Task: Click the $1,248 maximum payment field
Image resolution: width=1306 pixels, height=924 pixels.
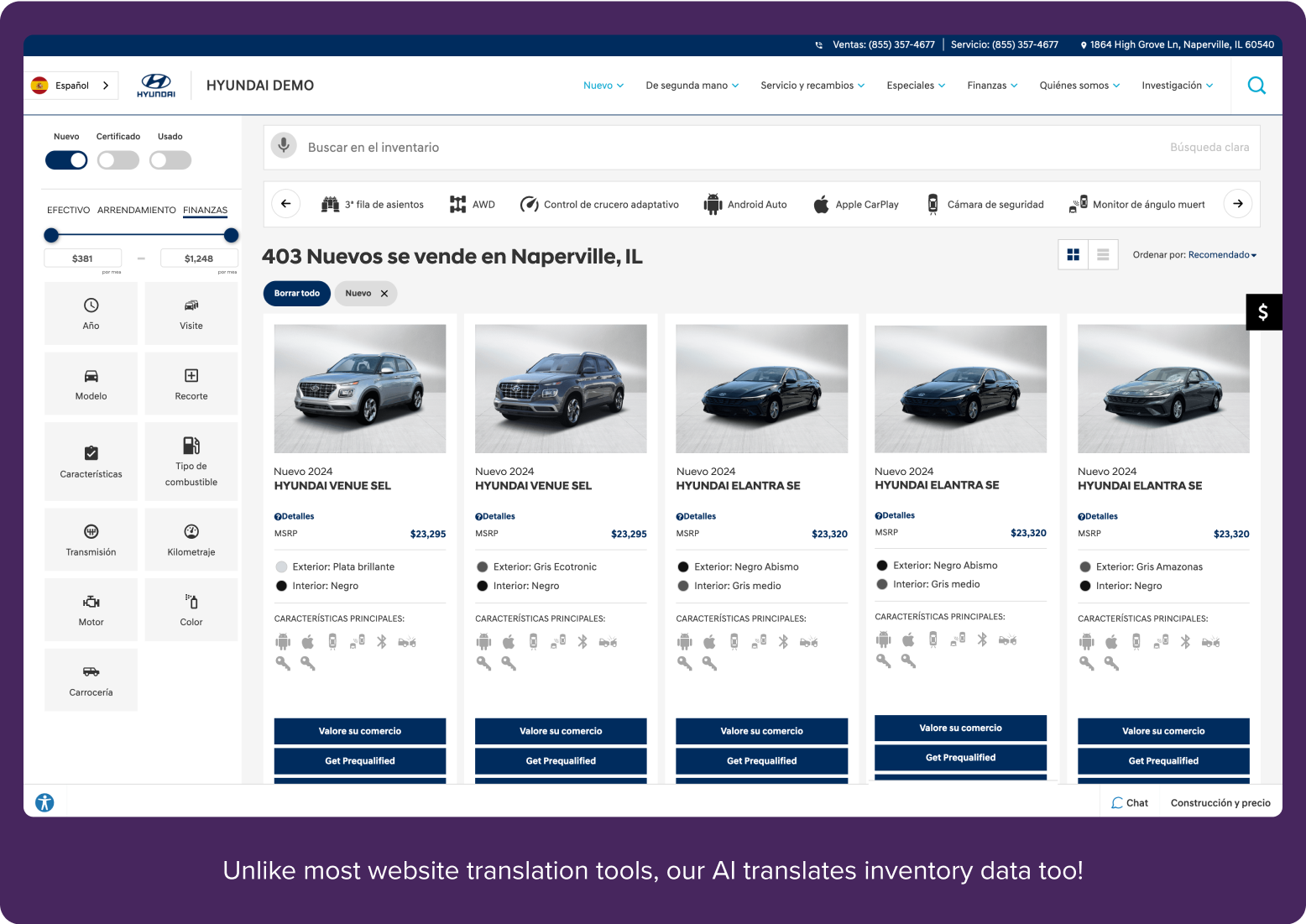Action: click(199, 258)
